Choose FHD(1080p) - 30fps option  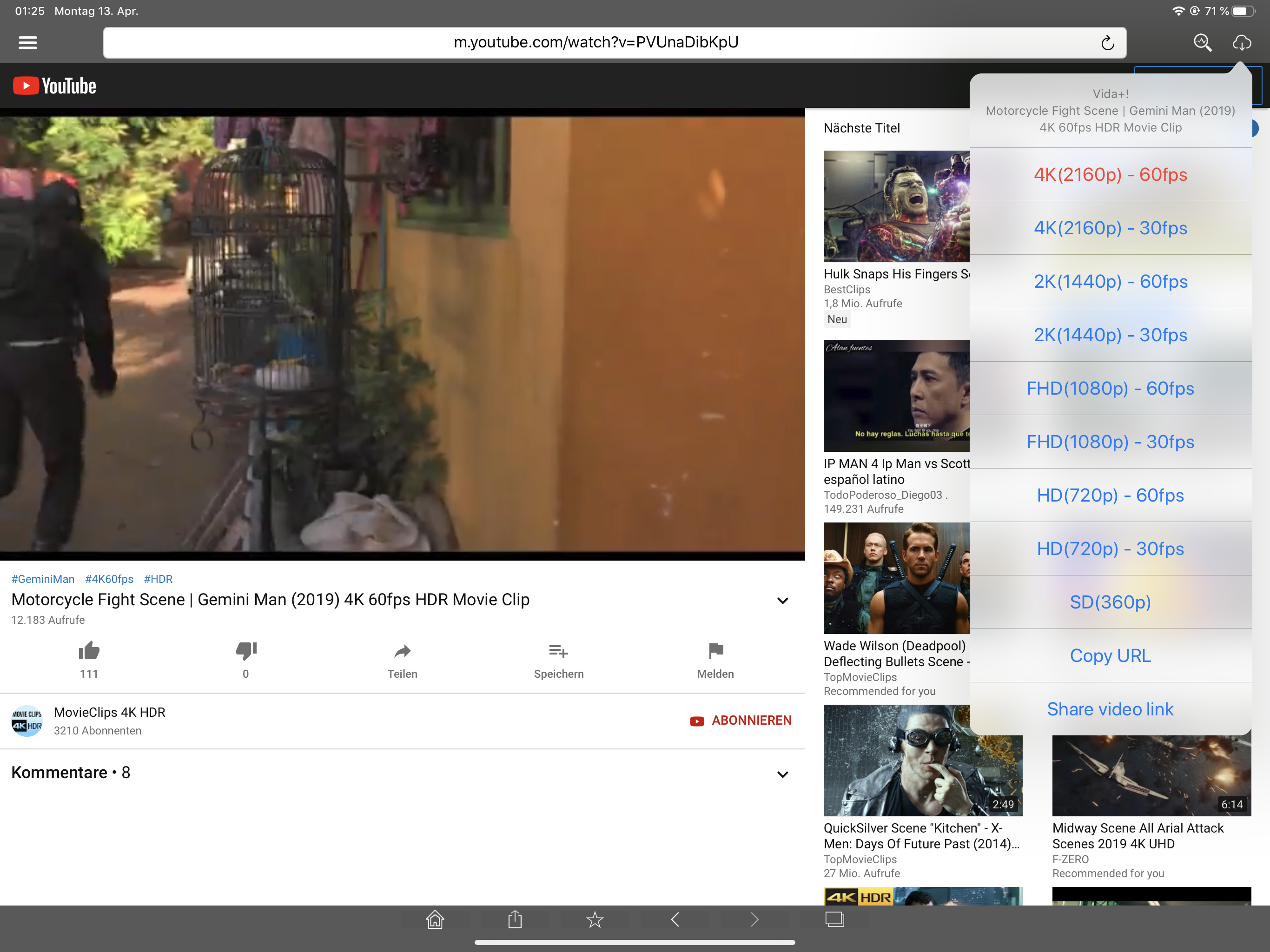pos(1110,442)
